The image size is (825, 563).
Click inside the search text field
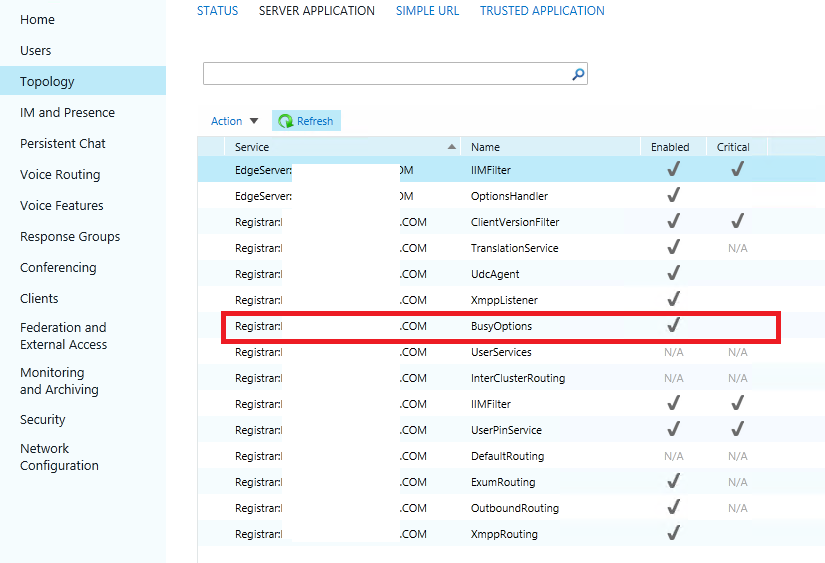(x=385, y=74)
